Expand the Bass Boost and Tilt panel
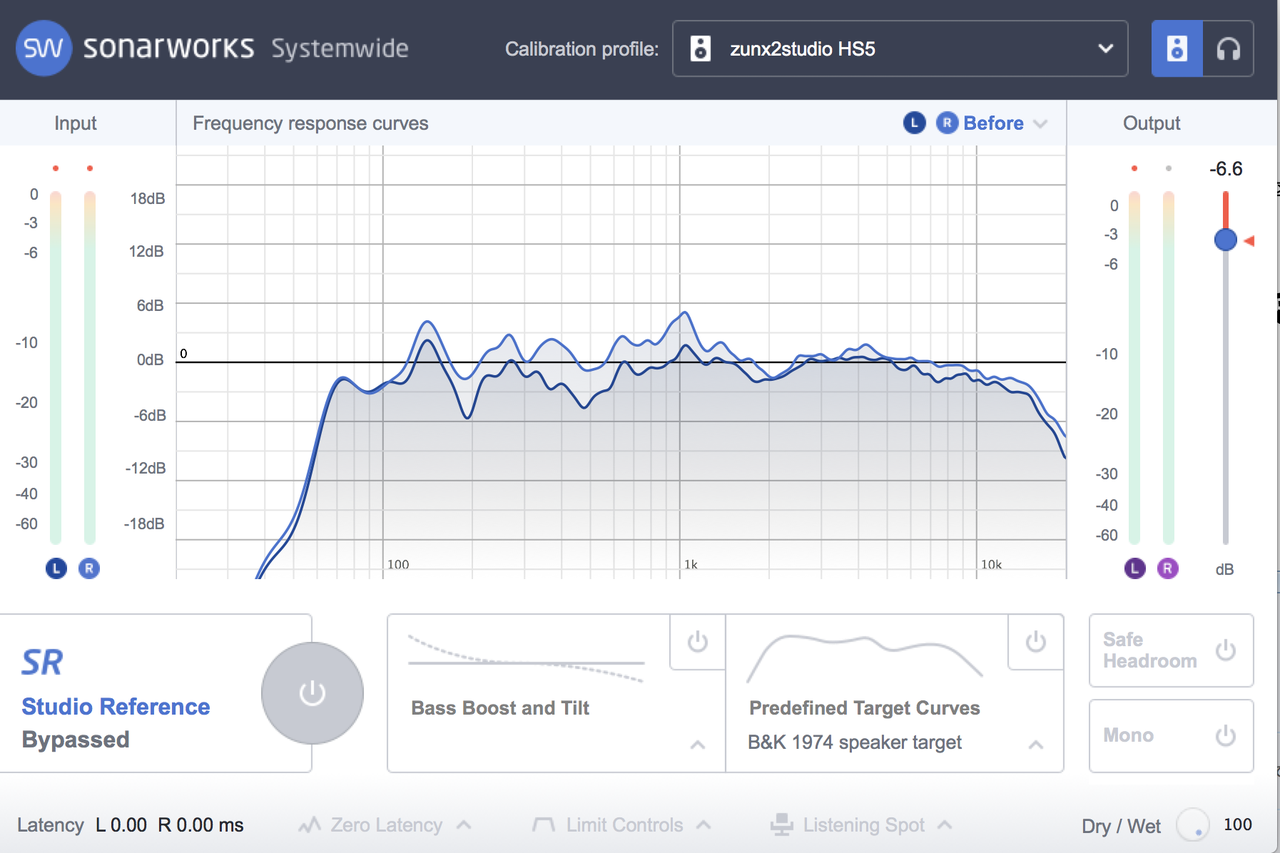The image size is (1280, 853). click(x=698, y=744)
